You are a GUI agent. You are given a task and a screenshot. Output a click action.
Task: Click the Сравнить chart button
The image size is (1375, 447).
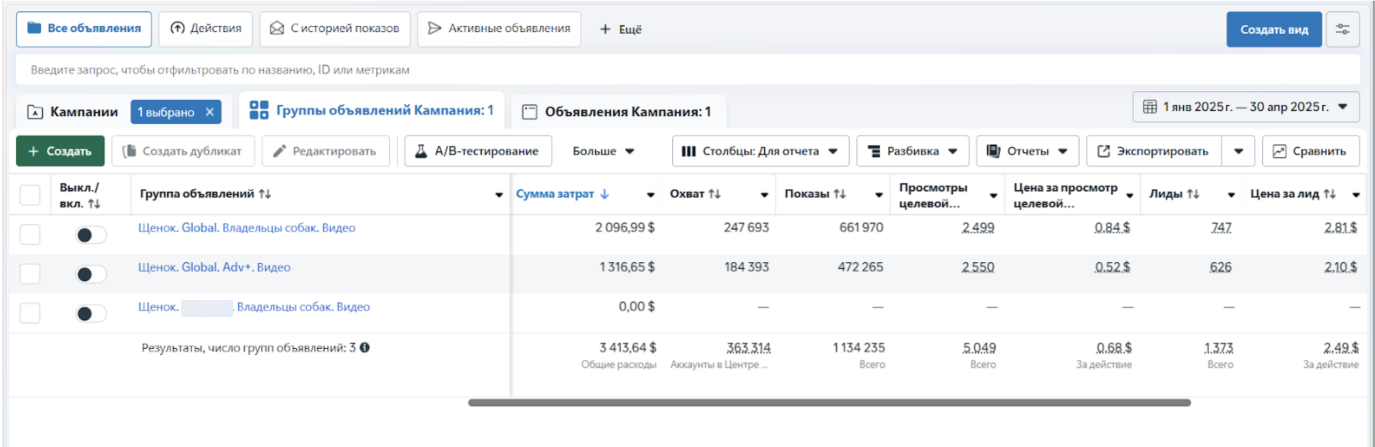pyautogui.click(x=1310, y=151)
